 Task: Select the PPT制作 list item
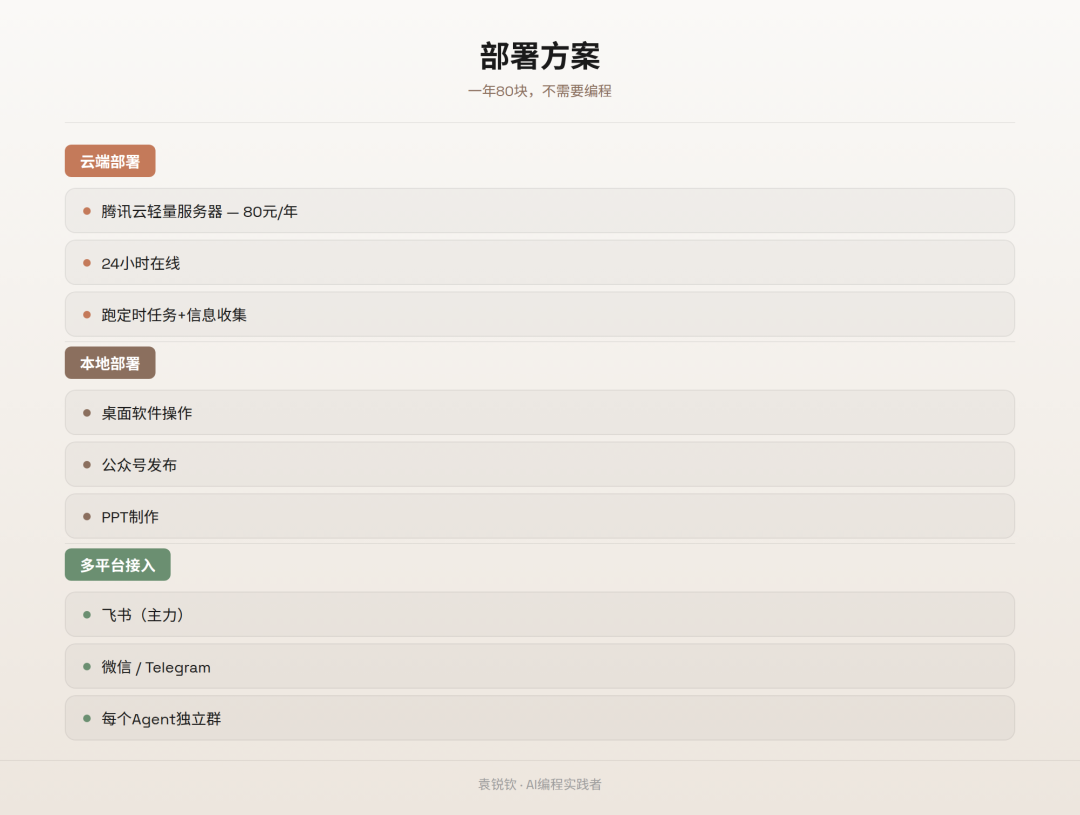[539, 516]
